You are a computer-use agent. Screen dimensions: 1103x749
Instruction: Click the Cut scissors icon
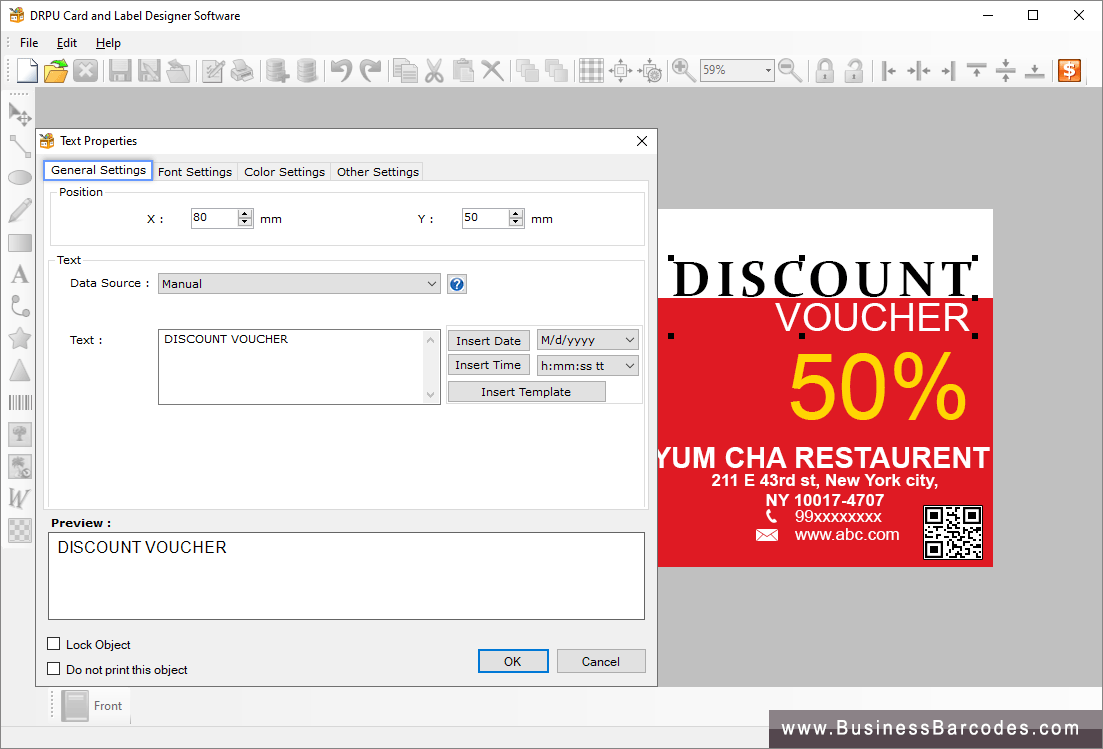coord(434,70)
